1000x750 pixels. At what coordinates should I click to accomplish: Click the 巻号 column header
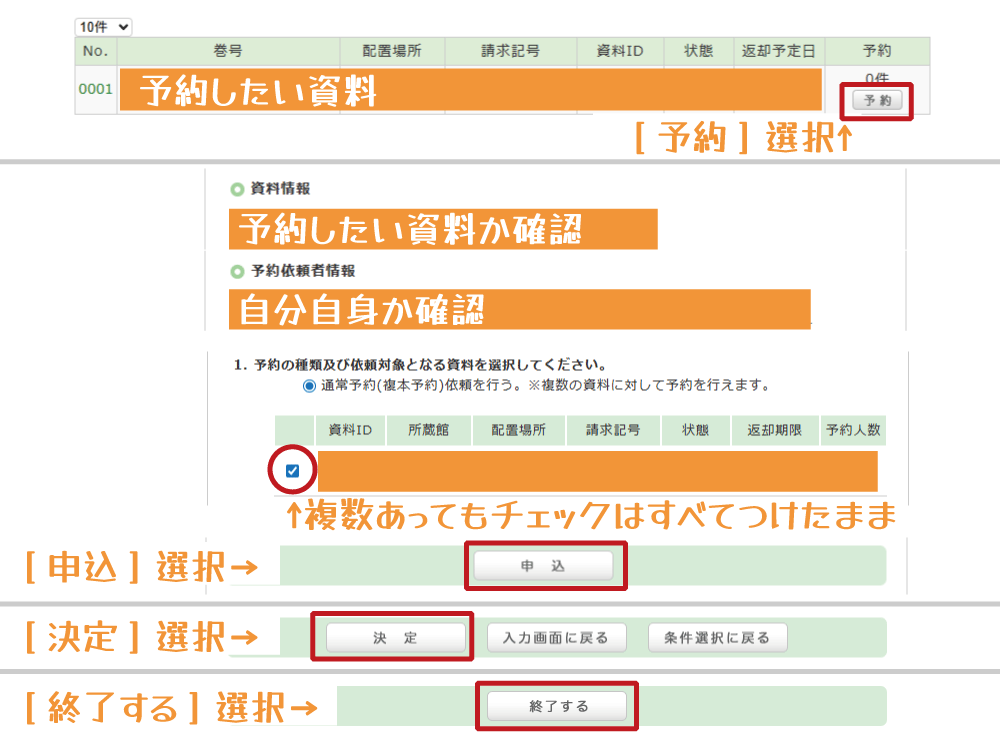[227, 51]
